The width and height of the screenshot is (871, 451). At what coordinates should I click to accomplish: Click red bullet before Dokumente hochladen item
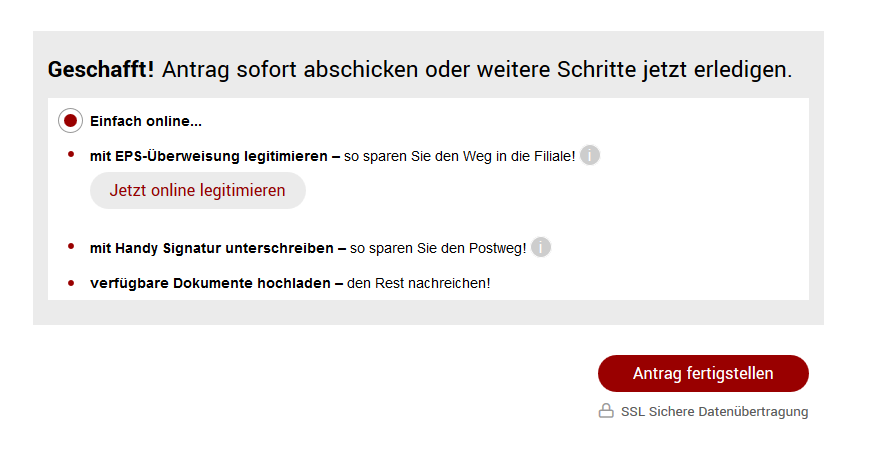71,283
